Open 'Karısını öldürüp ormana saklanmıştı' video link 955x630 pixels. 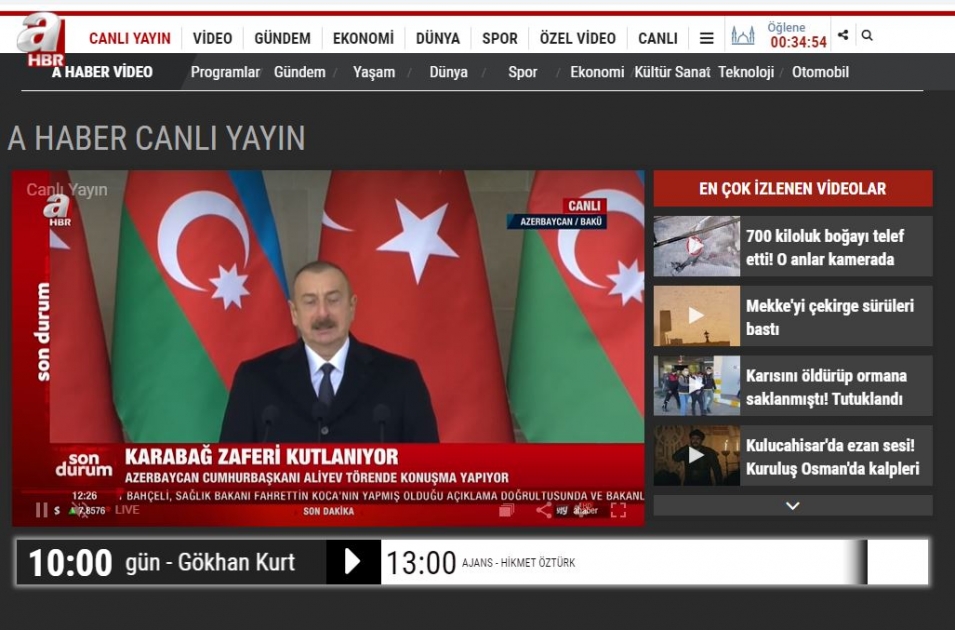coord(826,387)
